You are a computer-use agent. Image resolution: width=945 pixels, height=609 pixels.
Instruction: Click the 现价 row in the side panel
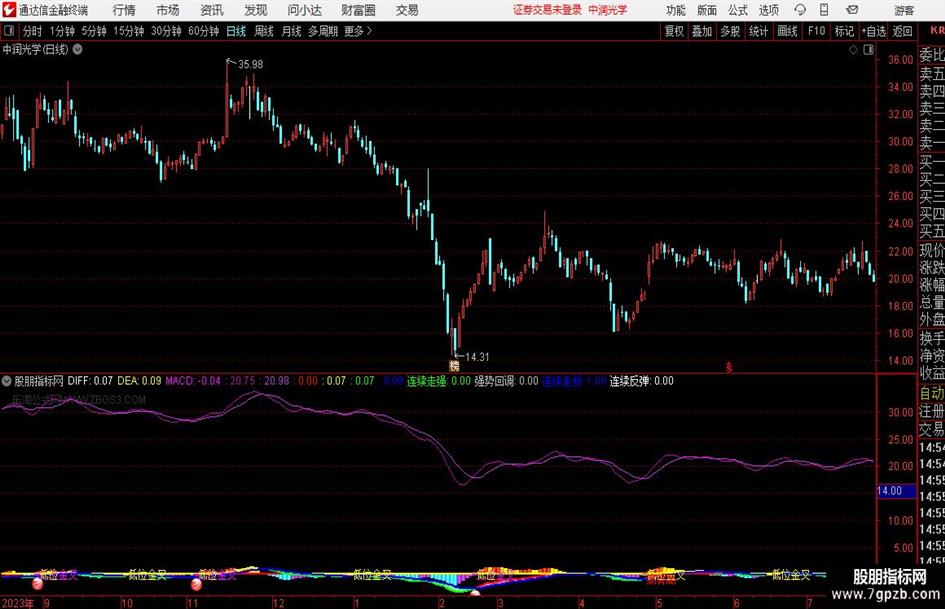point(932,250)
